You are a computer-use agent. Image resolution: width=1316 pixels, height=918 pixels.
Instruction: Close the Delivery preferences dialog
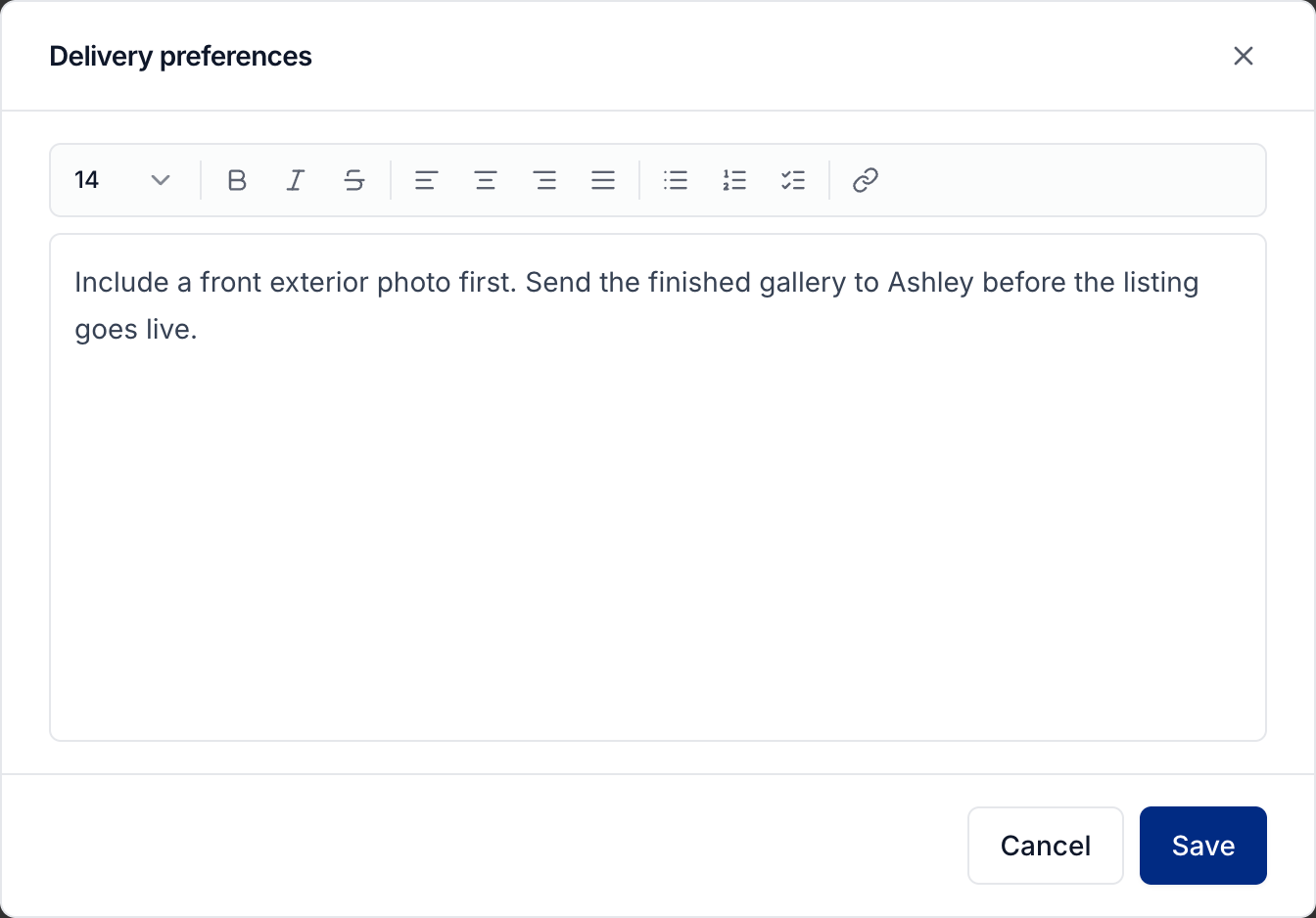click(x=1244, y=56)
